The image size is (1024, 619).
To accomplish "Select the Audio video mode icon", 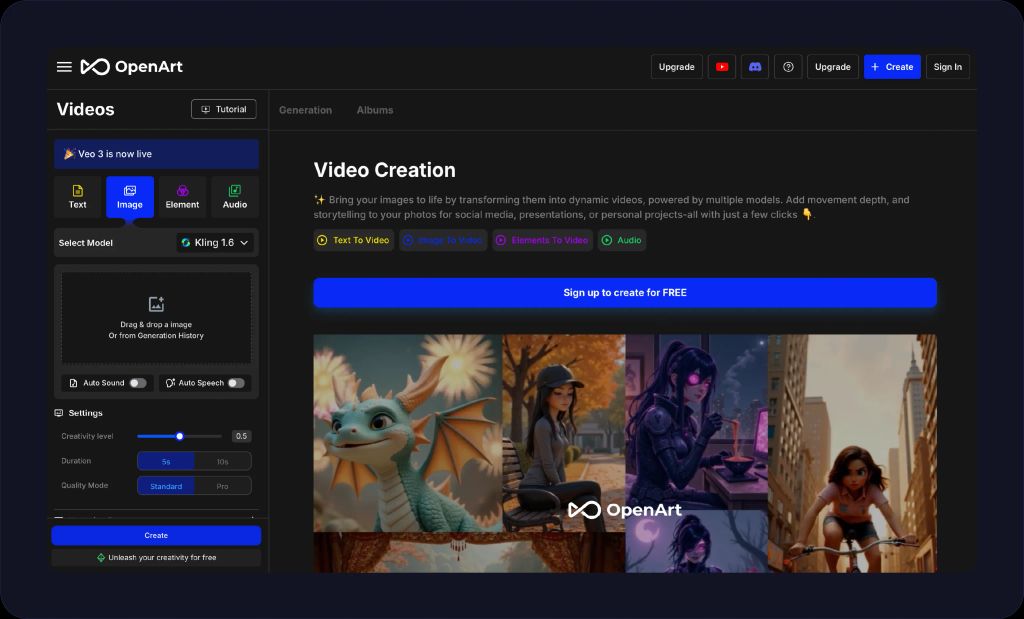I will (235, 196).
